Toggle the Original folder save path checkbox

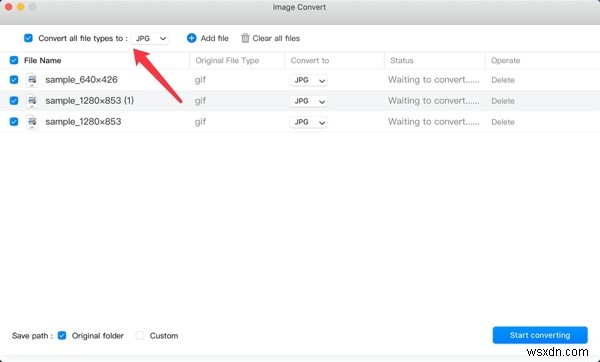click(x=62, y=336)
